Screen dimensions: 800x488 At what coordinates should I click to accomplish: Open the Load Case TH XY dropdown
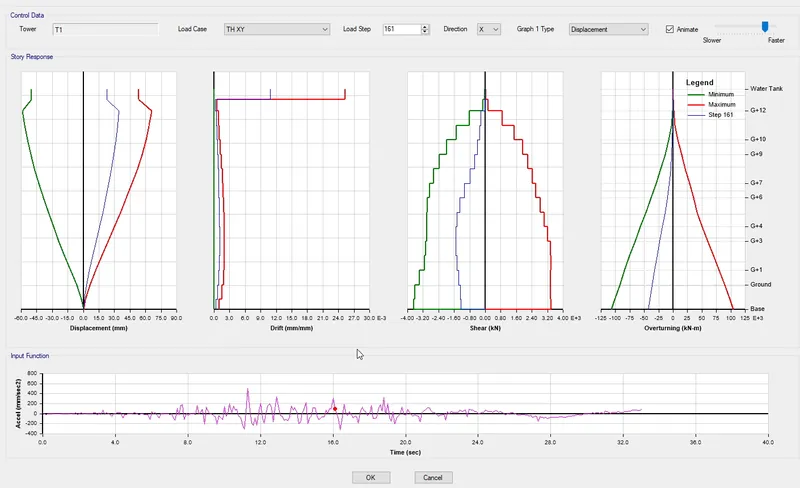coord(277,30)
